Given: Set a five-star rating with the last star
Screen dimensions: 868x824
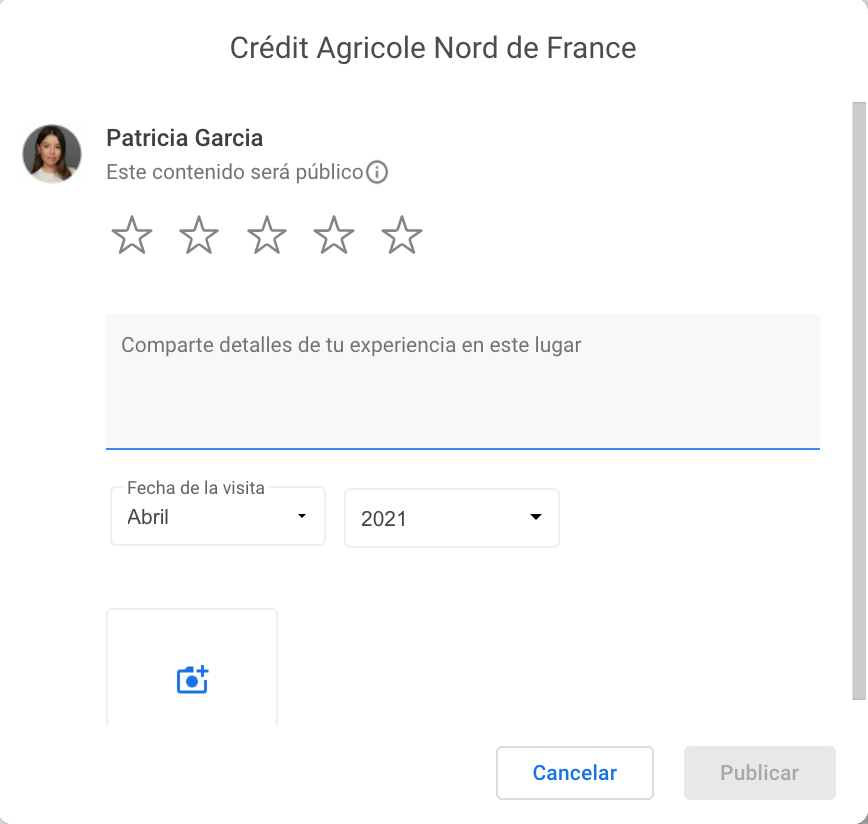Looking at the screenshot, I should coord(402,235).
